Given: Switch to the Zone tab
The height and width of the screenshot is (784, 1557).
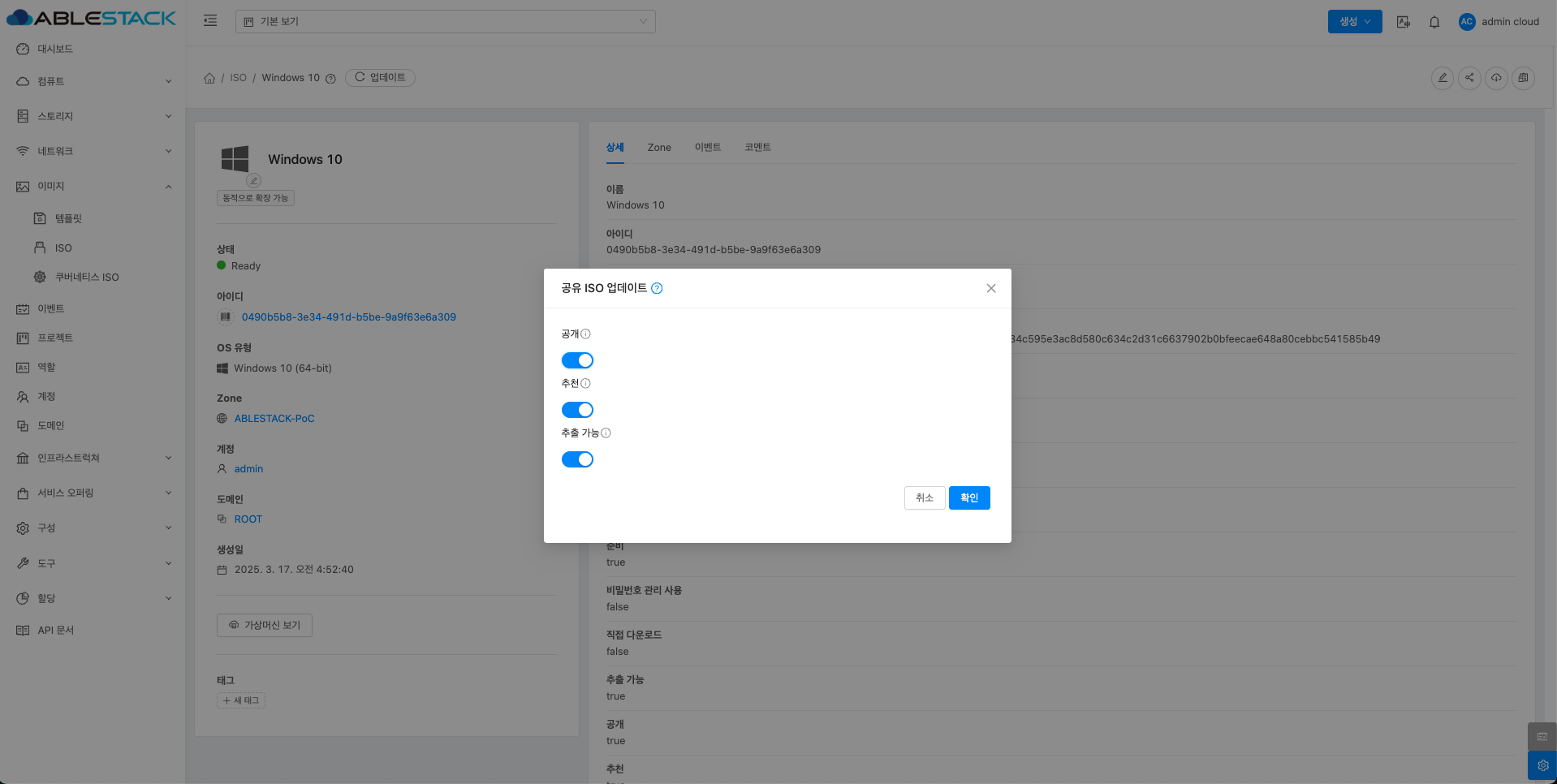Looking at the screenshot, I should click(x=658, y=148).
